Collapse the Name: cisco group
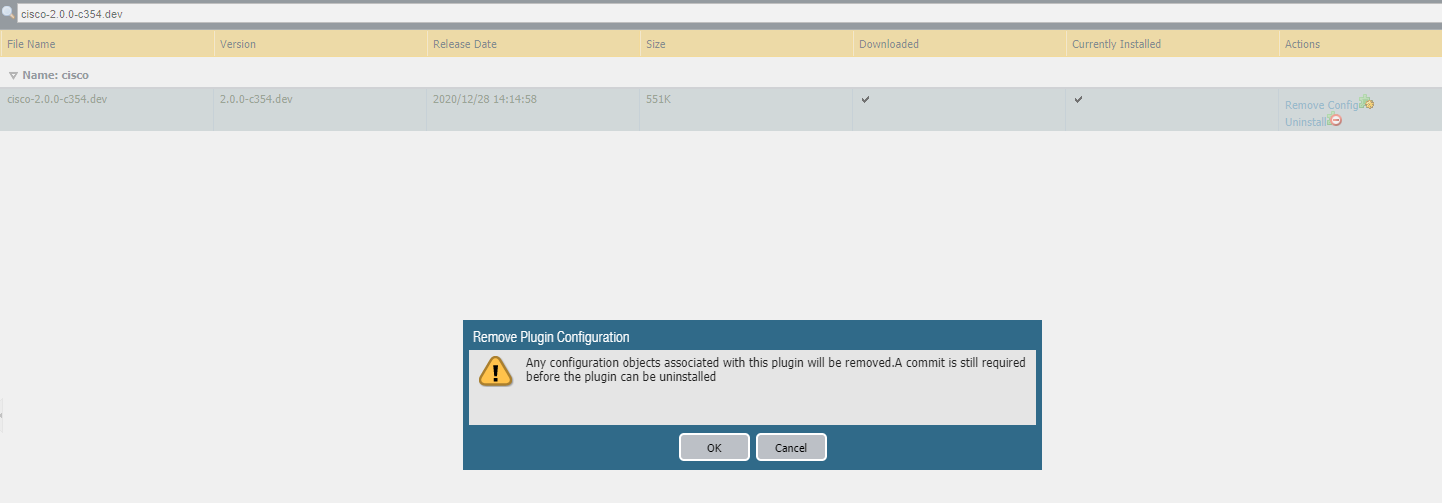 [13, 76]
